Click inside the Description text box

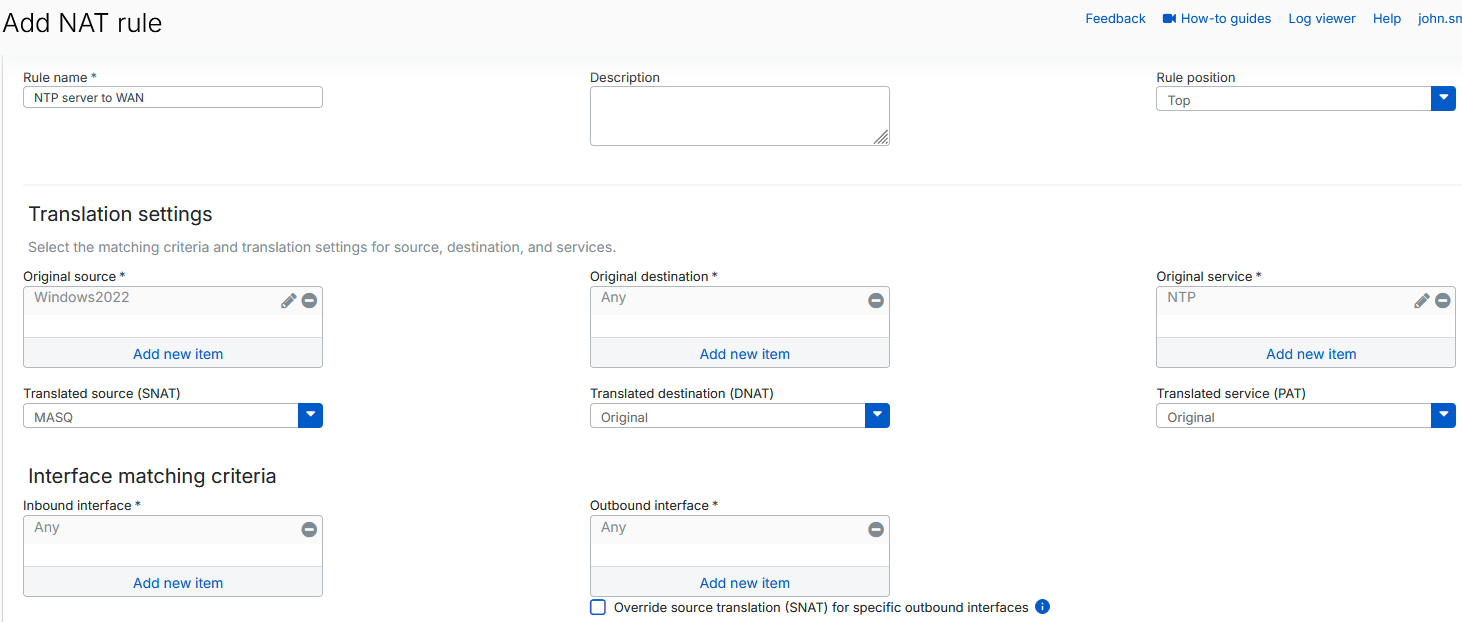click(739, 115)
